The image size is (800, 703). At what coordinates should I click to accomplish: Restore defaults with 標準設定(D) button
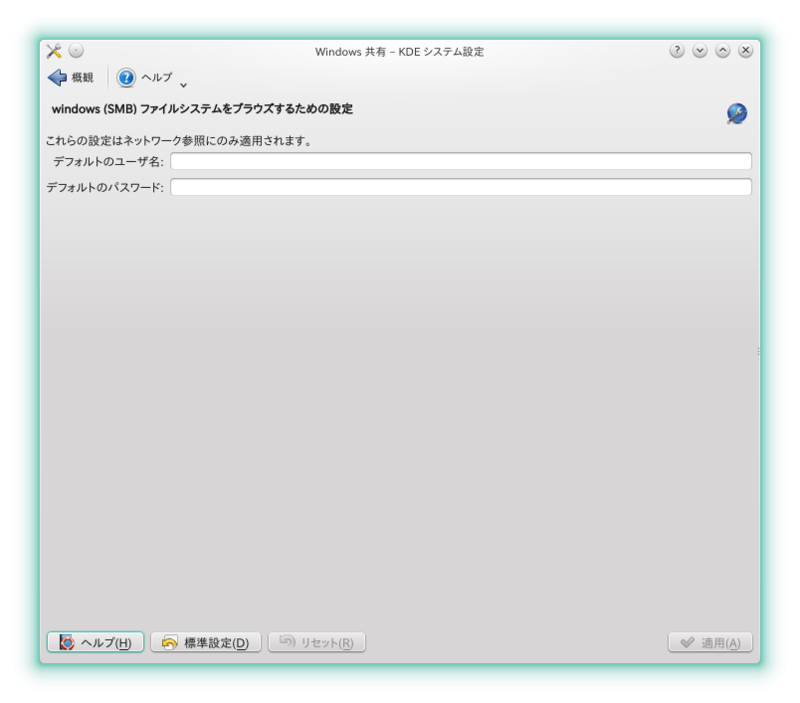coord(206,642)
